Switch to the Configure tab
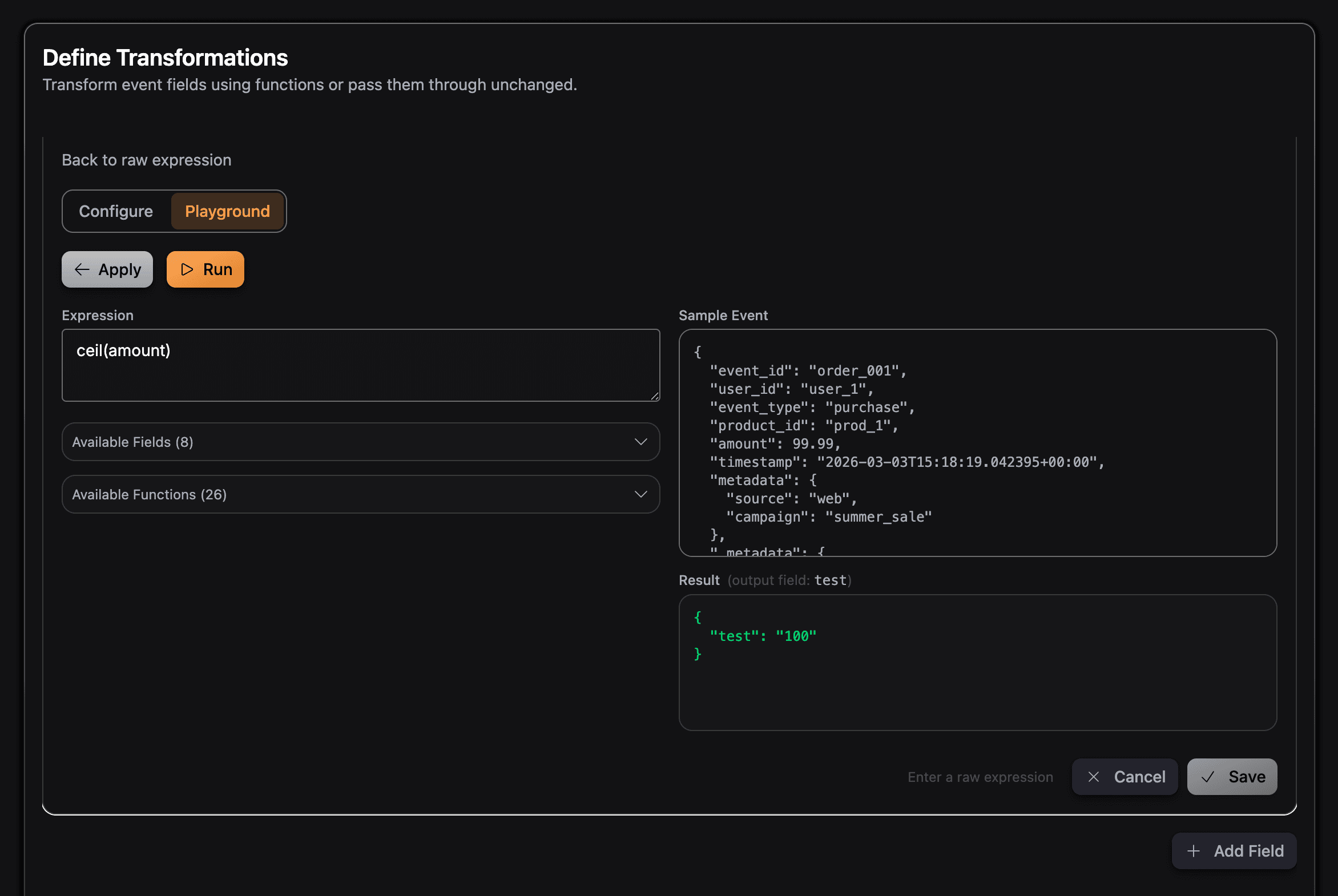The height and width of the screenshot is (896, 1338). pos(116,211)
